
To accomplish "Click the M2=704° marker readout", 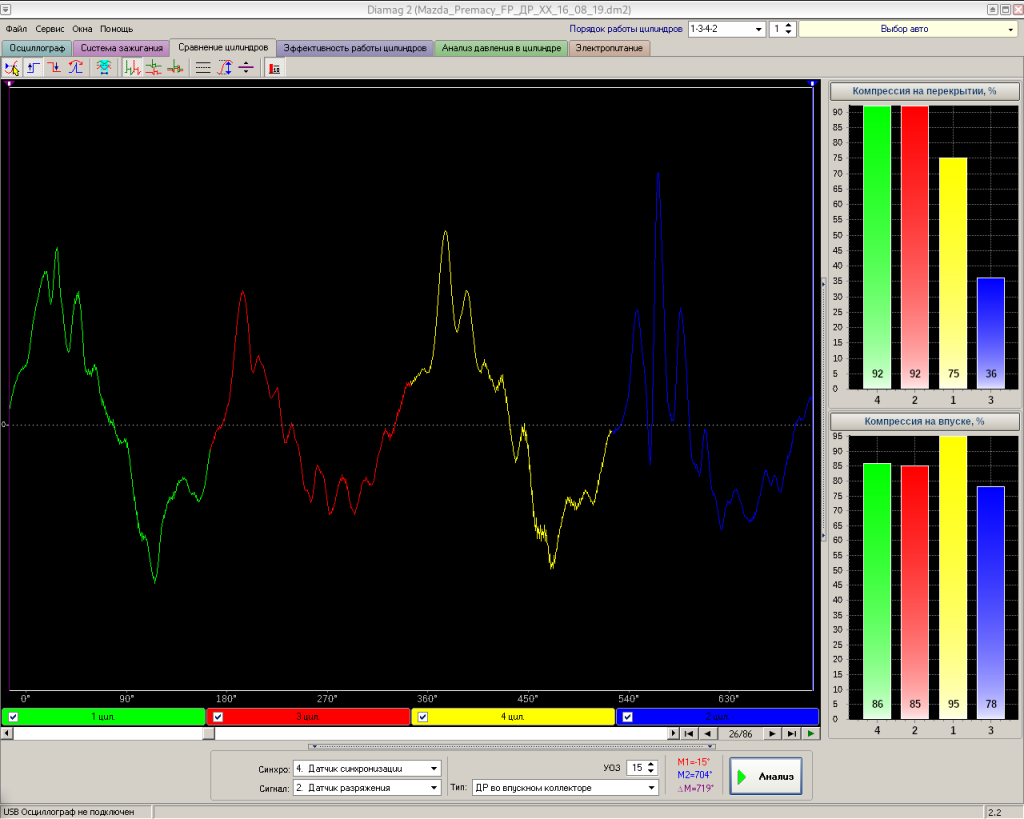I will (695, 775).
